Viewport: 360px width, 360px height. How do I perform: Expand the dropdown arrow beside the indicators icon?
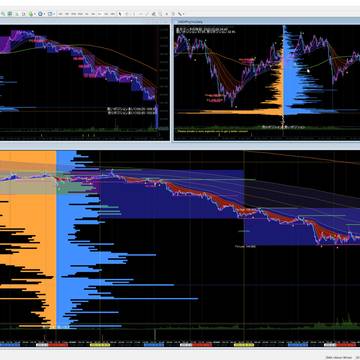click(35, 14)
